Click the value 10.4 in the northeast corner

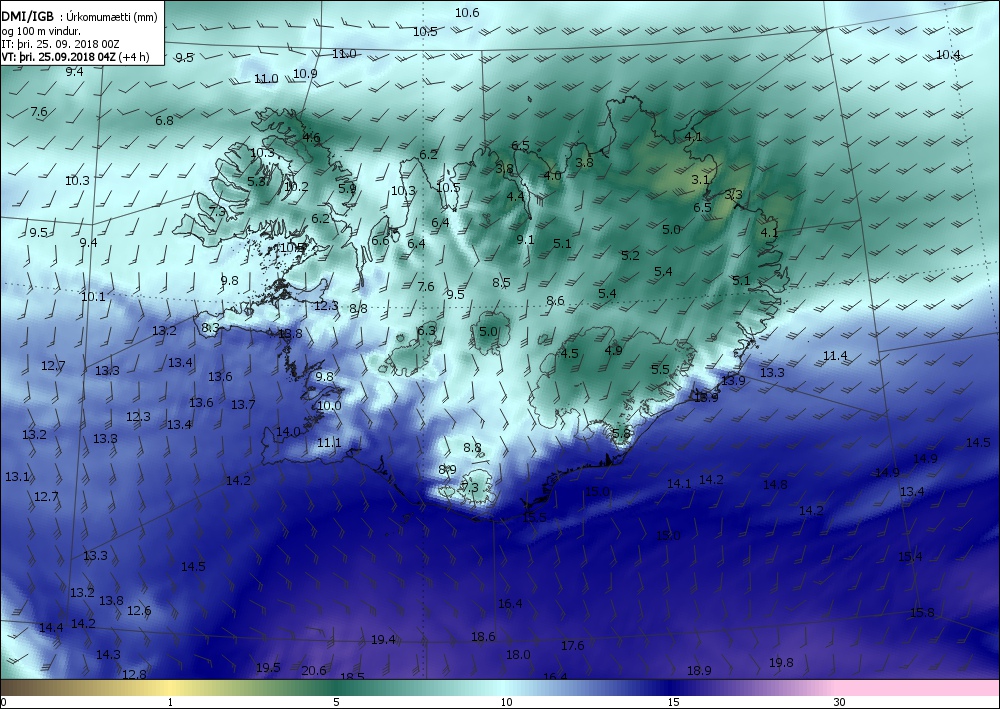[x=948, y=54]
